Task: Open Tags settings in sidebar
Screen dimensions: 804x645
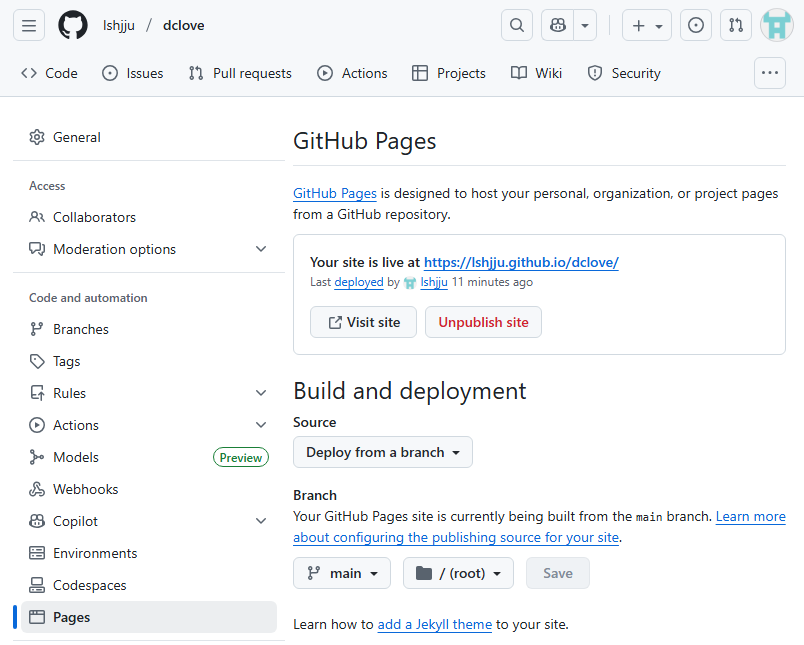Action: (149, 361)
